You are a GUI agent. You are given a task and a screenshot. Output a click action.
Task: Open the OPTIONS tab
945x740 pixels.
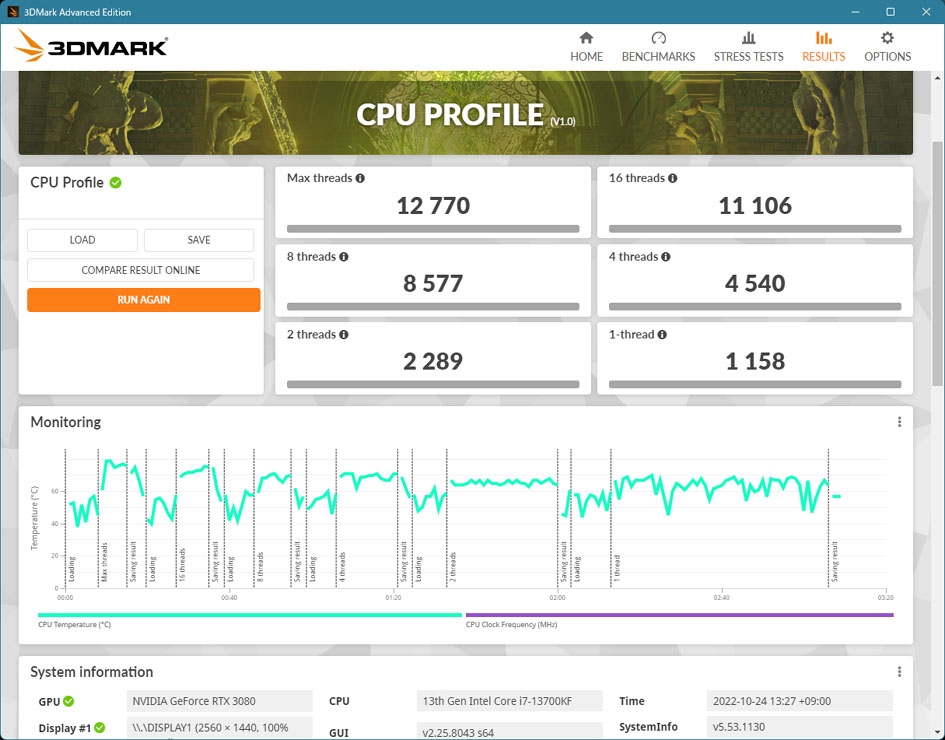coord(887,47)
